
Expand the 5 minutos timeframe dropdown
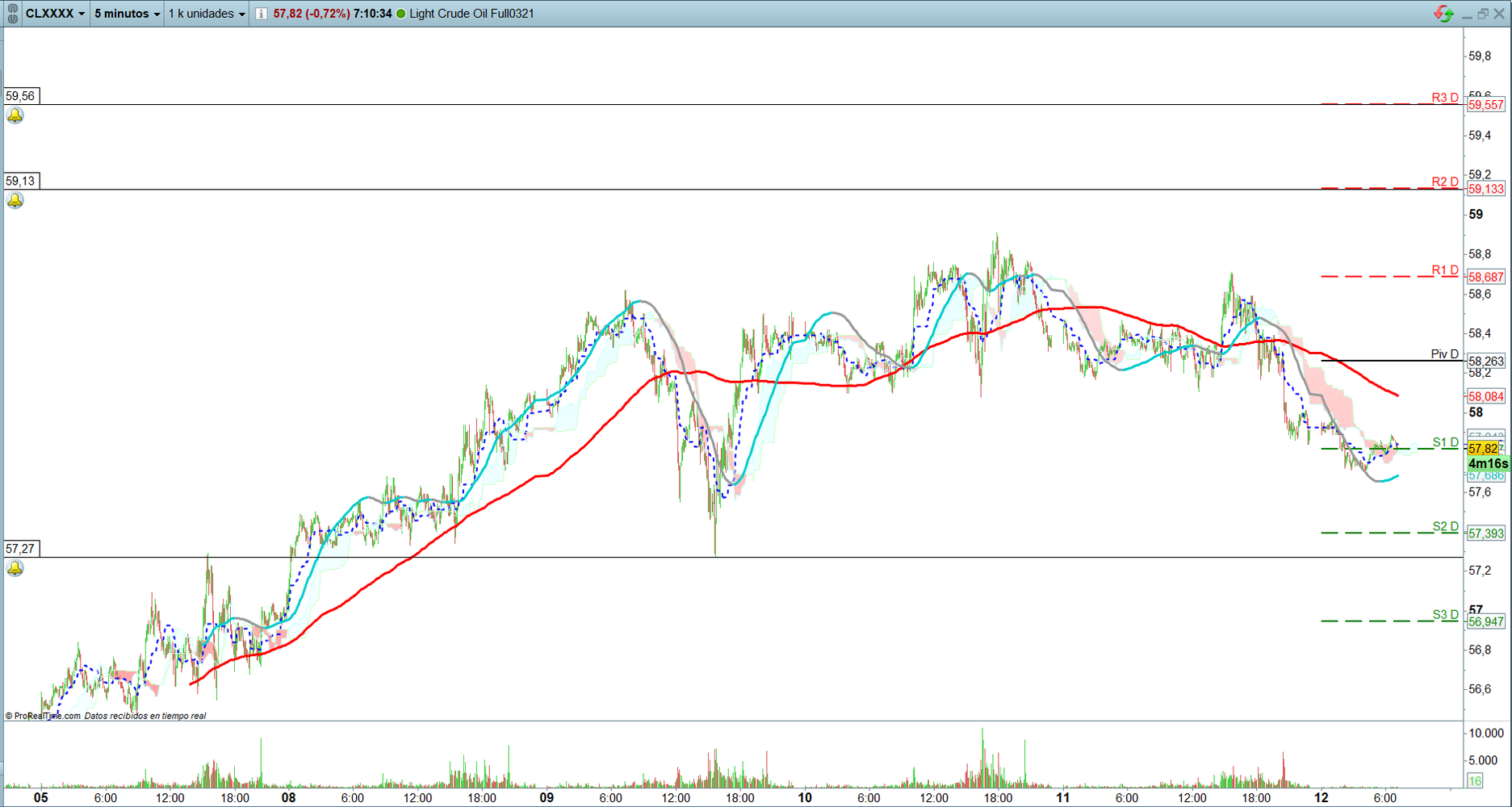(x=127, y=14)
